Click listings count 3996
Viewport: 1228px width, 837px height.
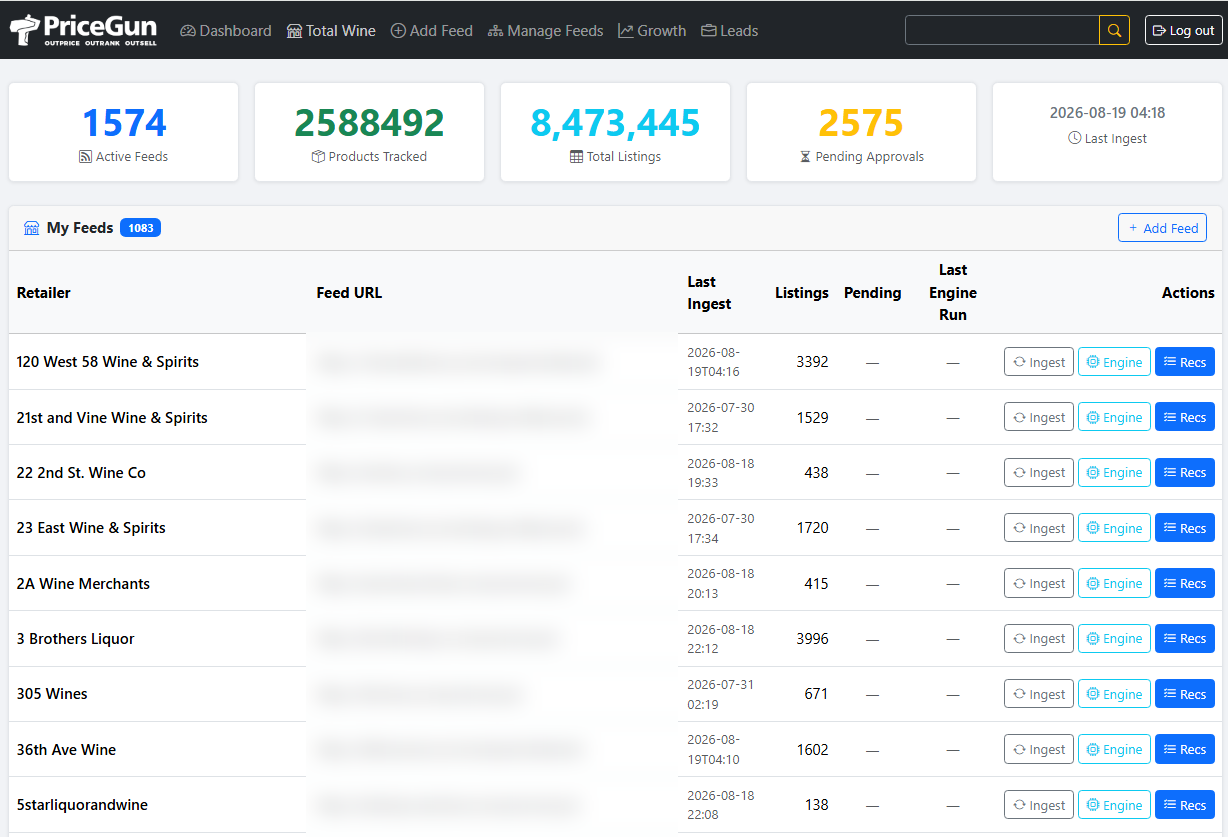(x=812, y=639)
